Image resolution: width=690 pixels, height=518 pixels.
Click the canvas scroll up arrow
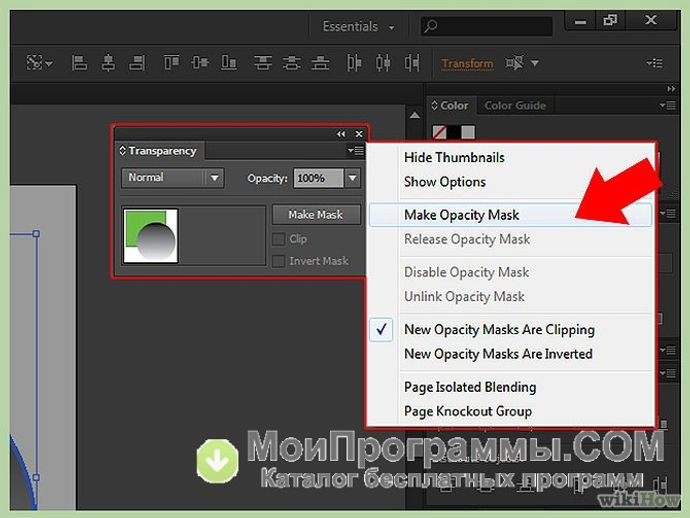[415, 115]
